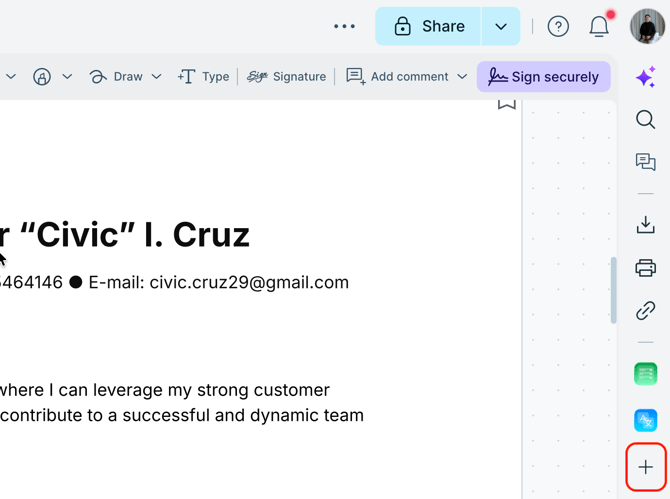Screen dimensions: 670x499
Task: Open the blue translate app icon
Action: (646, 420)
